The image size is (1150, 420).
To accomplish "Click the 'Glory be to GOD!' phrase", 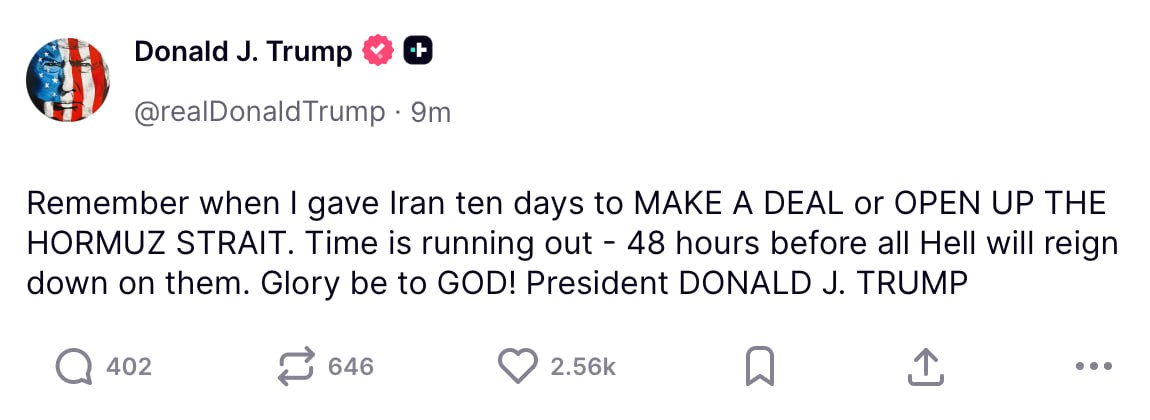I will (388, 283).
